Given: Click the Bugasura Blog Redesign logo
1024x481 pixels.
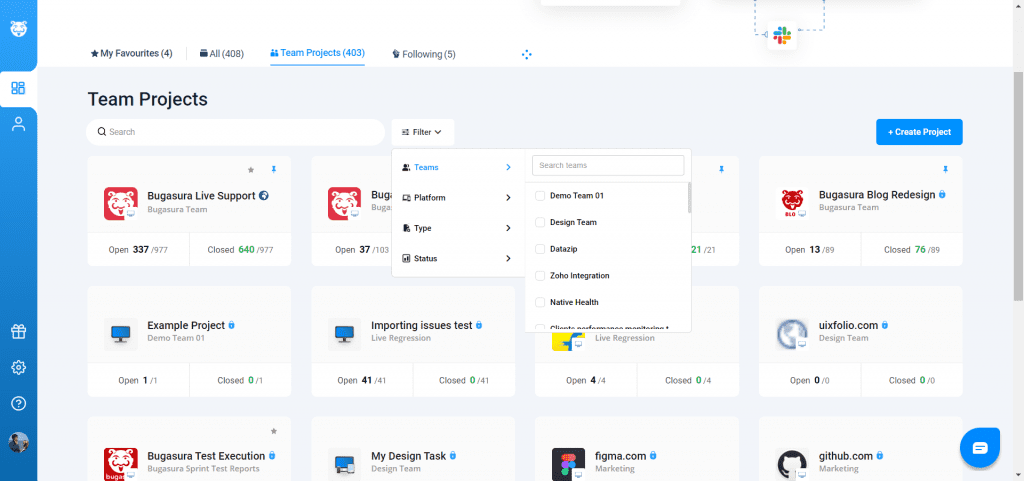Looking at the screenshot, I should click(792, 204).
